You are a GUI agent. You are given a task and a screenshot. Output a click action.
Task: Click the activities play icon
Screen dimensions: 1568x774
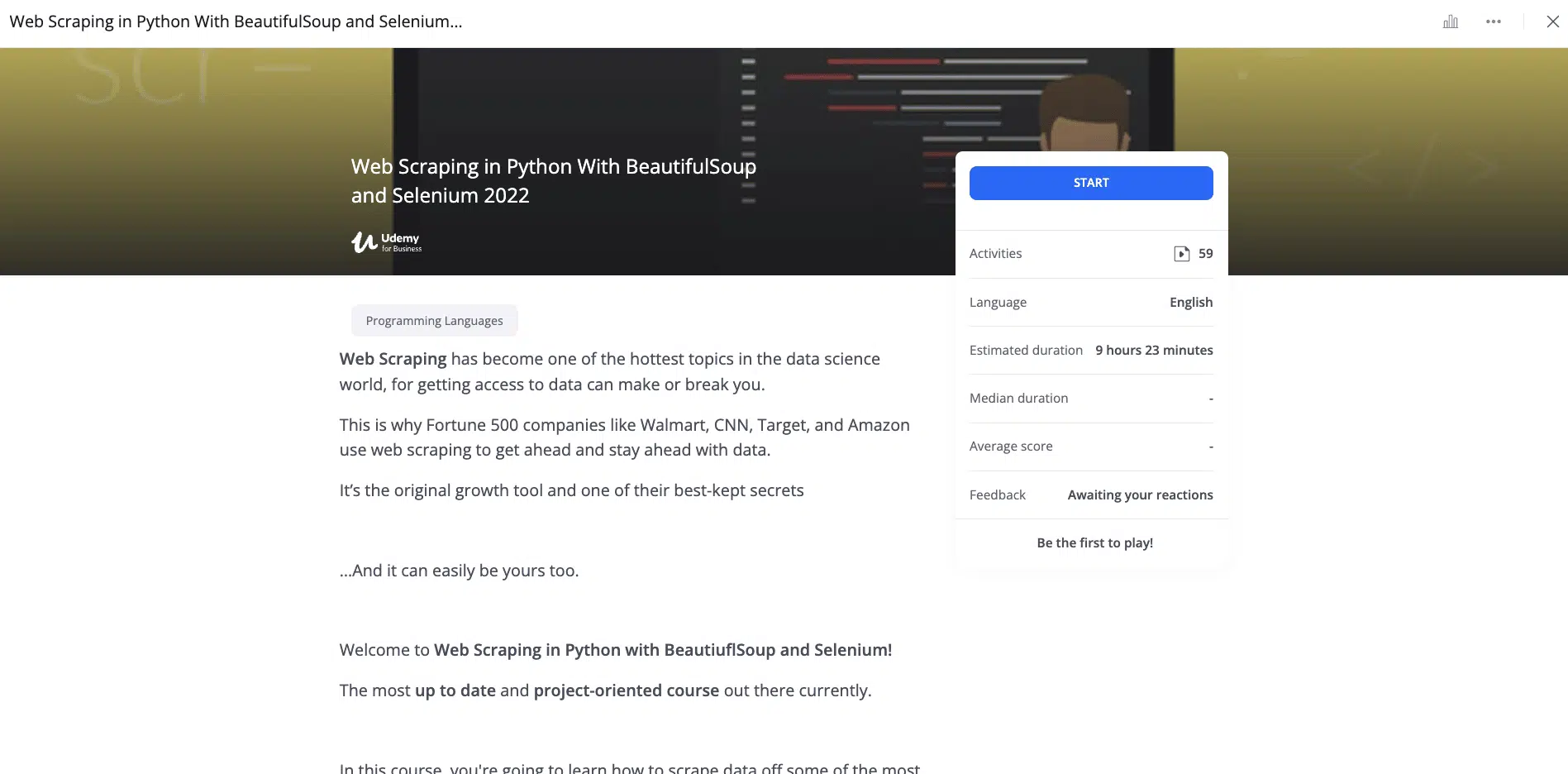click(1182, 254)
